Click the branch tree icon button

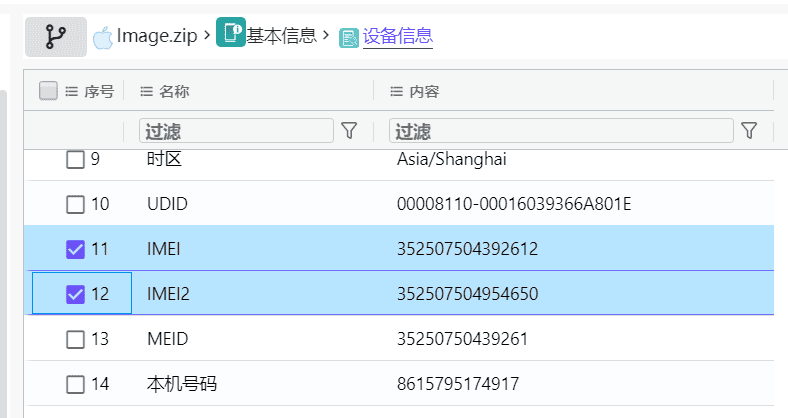(56, 37)
